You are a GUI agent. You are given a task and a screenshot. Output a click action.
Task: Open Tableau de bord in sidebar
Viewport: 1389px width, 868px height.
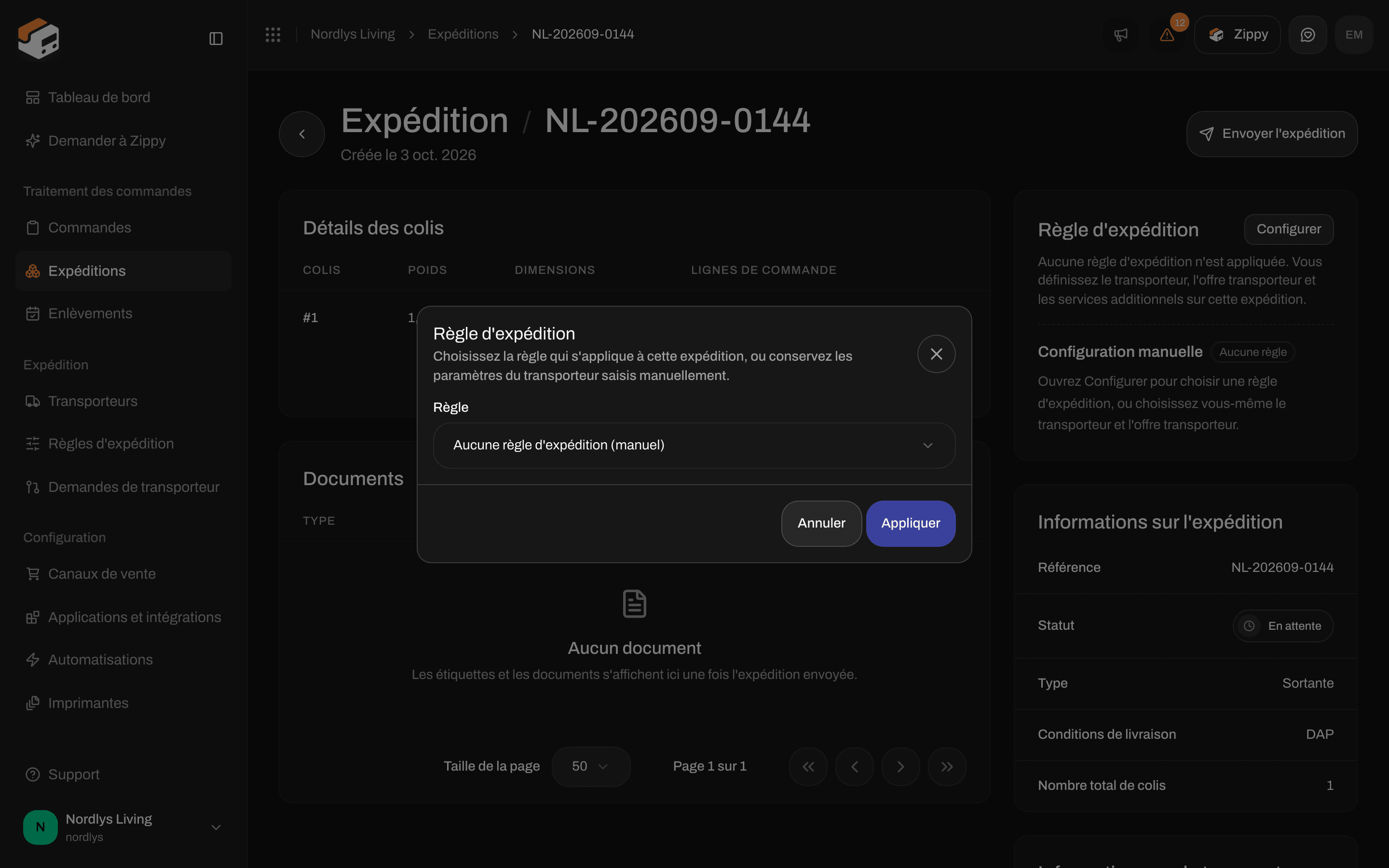click(123, 97)
